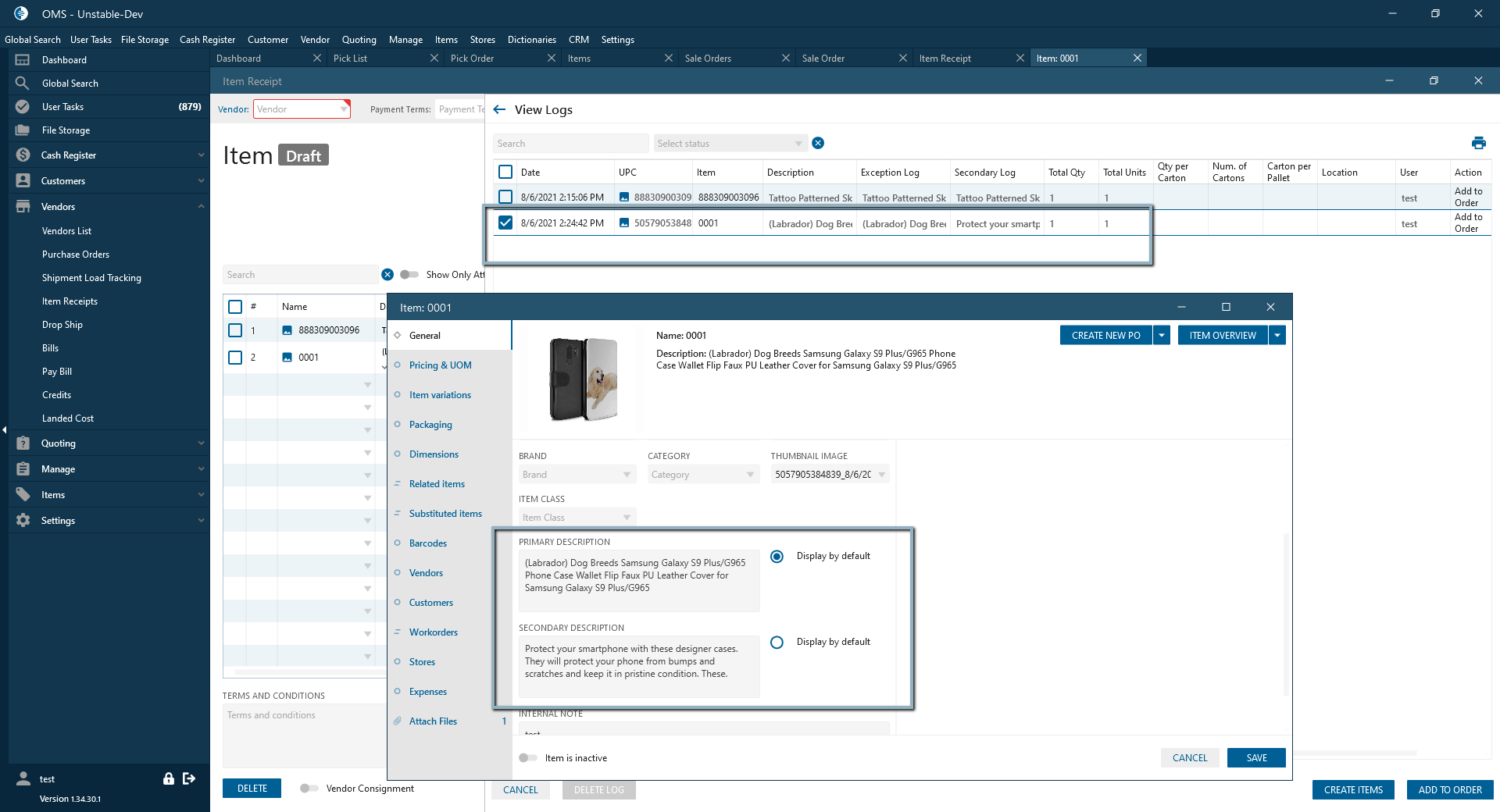The image size is (1500, 812).
Task: Click the CREATE NEW PO button
Action: tap(1105, 336)
